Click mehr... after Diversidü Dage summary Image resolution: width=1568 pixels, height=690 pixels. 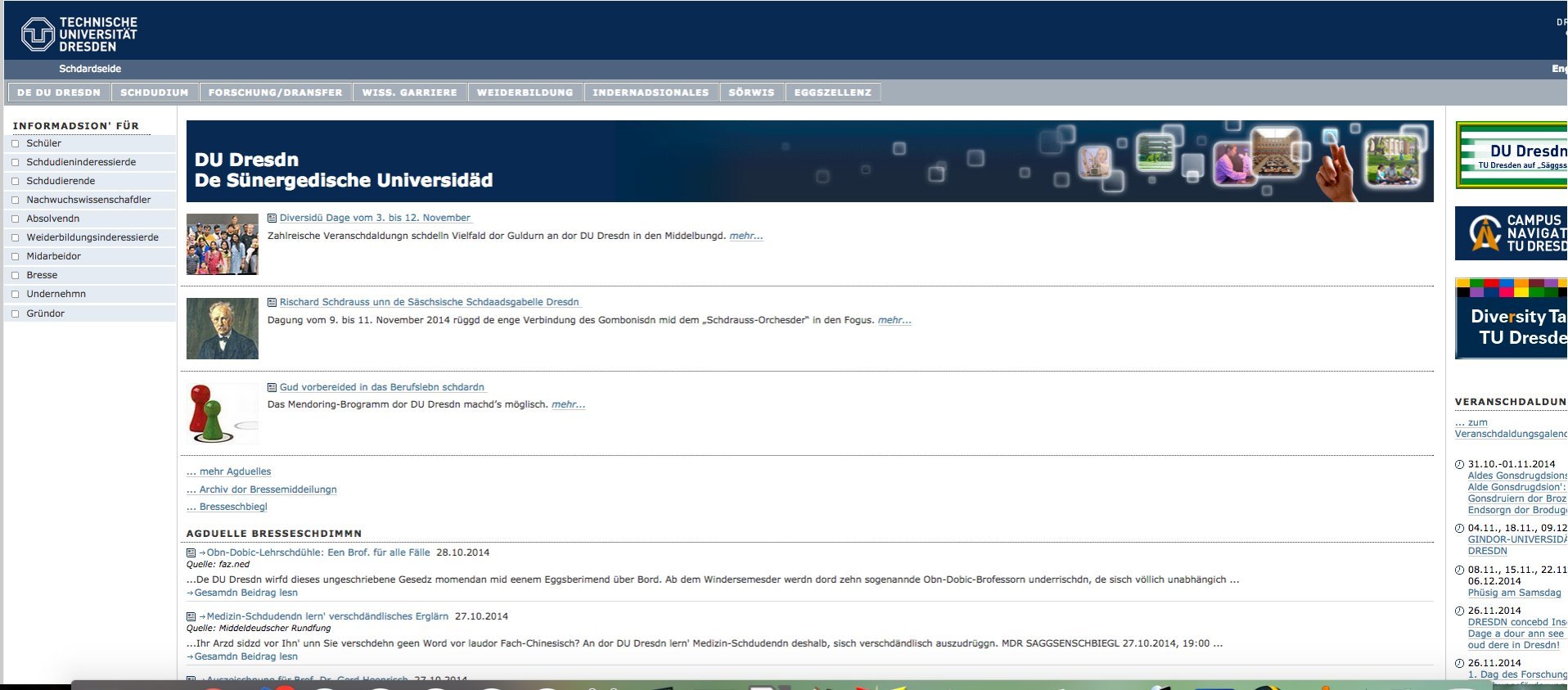tap(746, 236)
